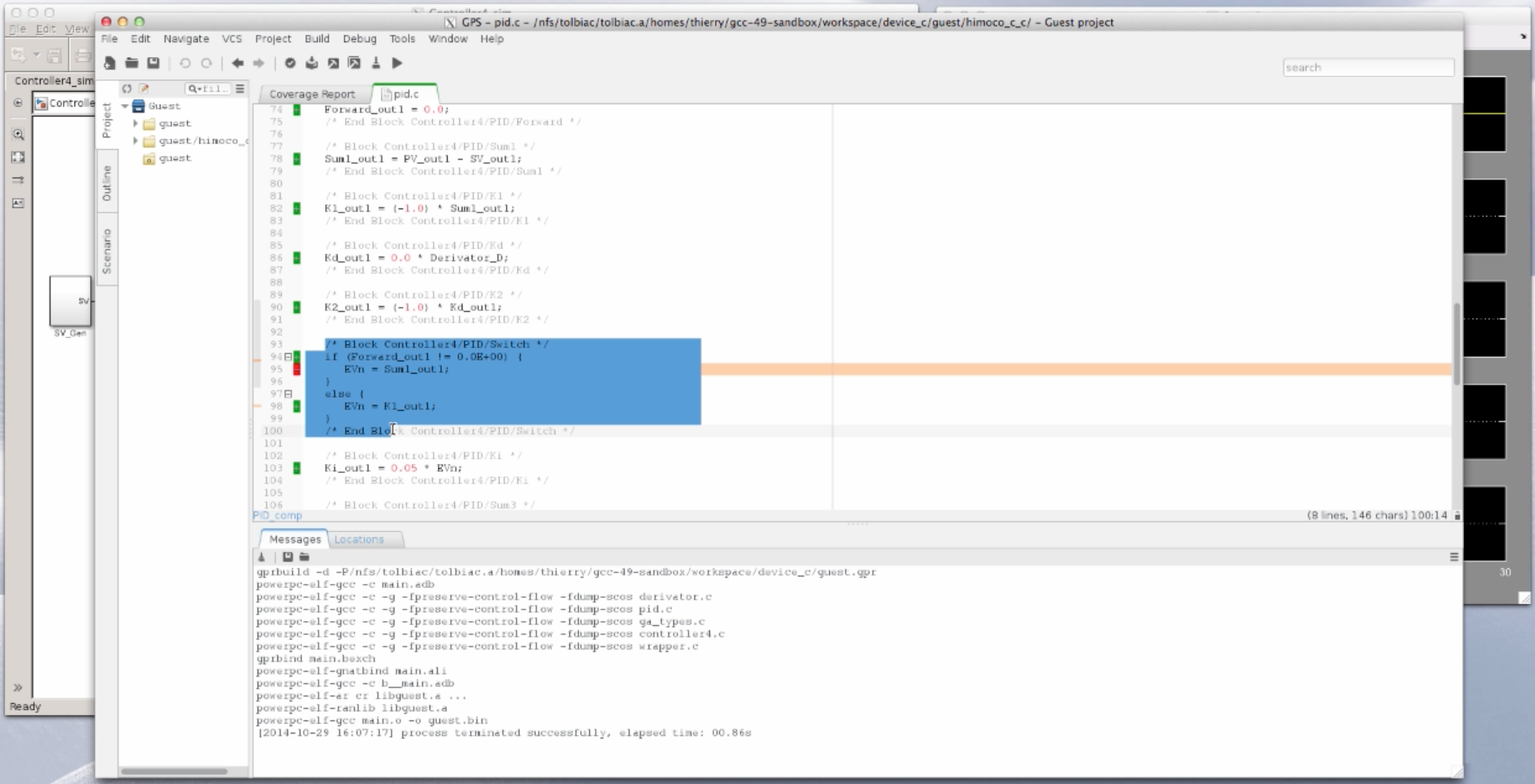The width and height of the screenshot is (1535, 784).
Task: Click the Undo arrow icon
Action: click(185, 63)
